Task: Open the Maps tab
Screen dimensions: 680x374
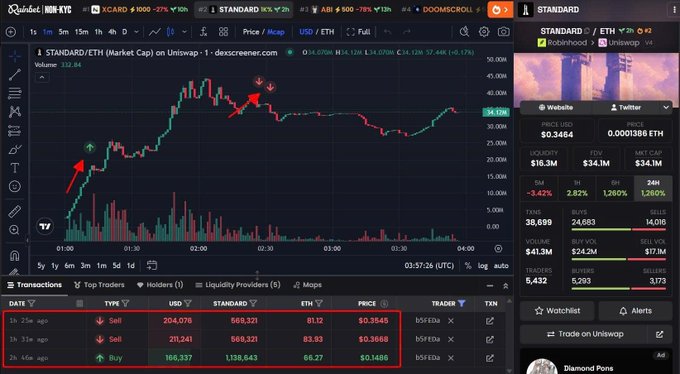Action: 307,285
